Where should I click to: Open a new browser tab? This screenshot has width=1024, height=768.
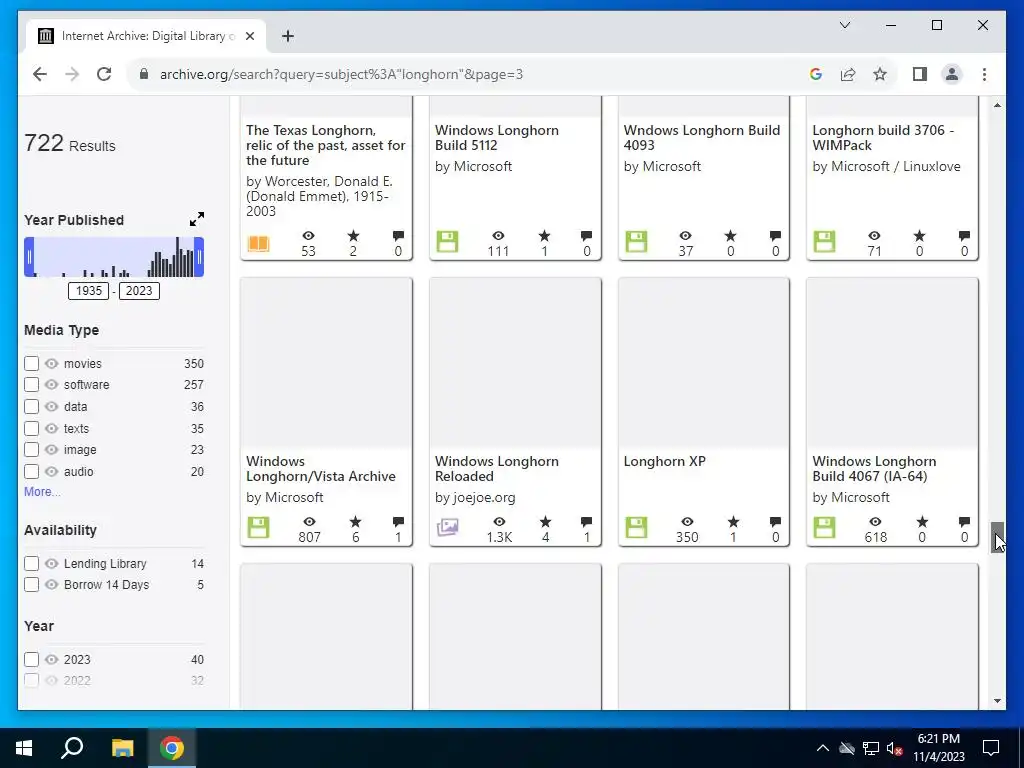287,36
